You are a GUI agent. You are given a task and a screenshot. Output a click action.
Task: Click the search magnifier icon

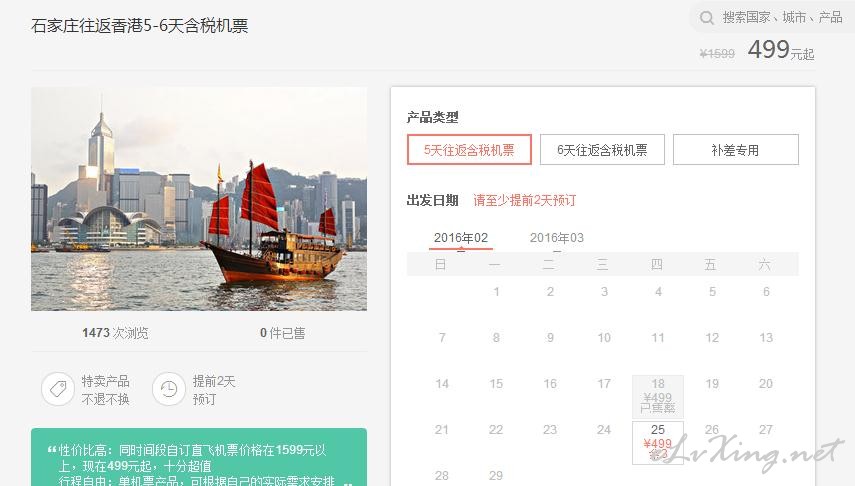[707, 18]
